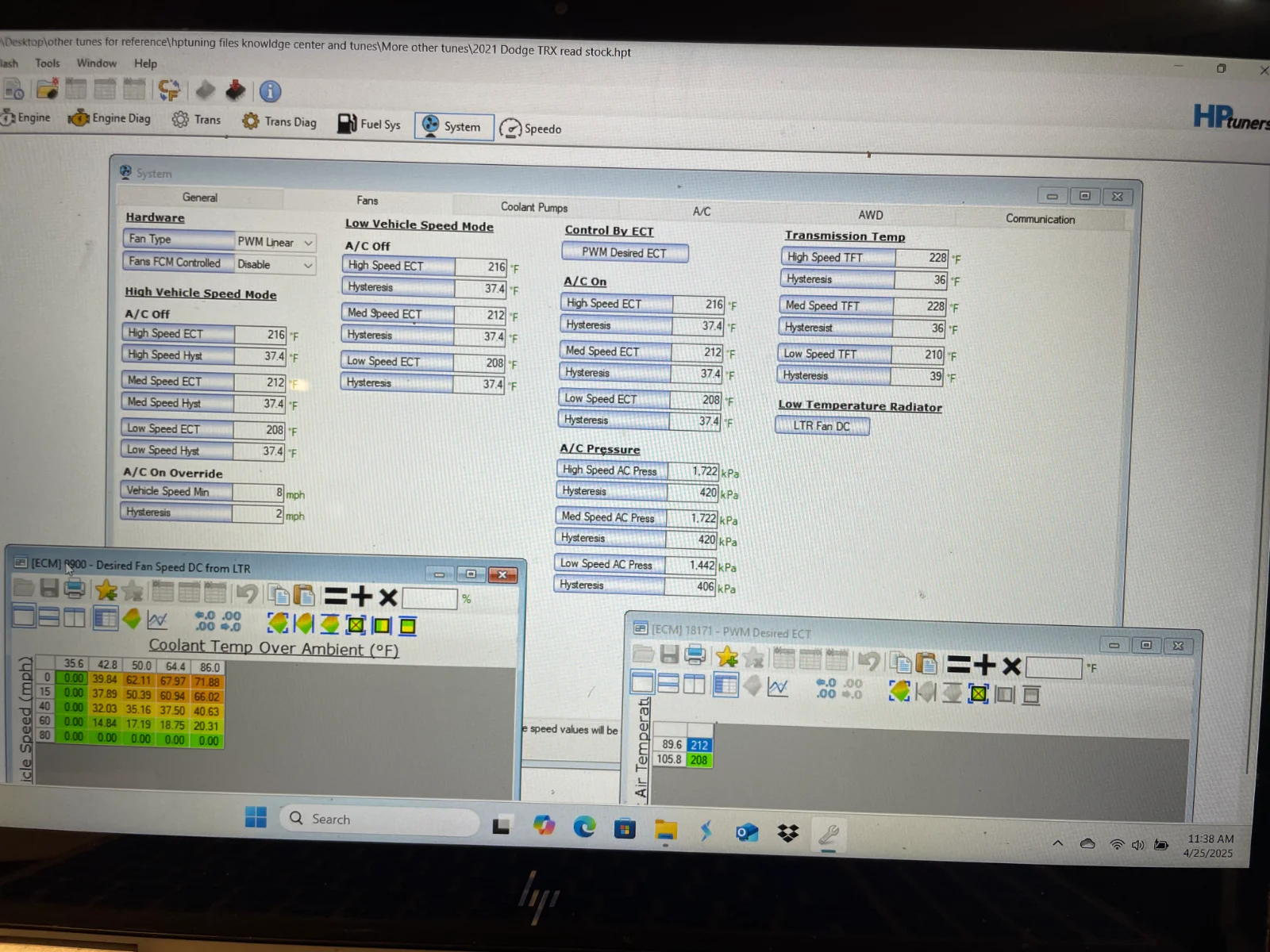Click the multiply icon in Desired Fan Speed window
The height and width of the screenshot is (952, 1270).
[x=388, y=597]
